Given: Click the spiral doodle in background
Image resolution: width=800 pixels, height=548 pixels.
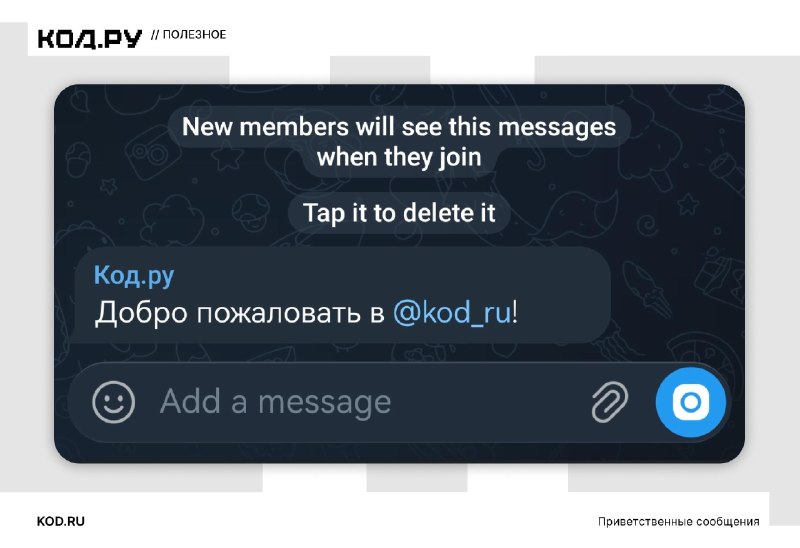Looking at the screenshot, I should [646, 224].
